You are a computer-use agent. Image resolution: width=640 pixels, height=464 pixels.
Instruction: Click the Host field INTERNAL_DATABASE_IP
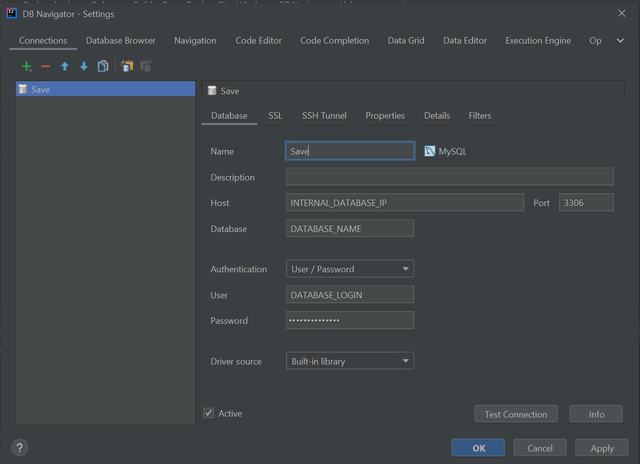pyautogui.click(x=405, y=202)
